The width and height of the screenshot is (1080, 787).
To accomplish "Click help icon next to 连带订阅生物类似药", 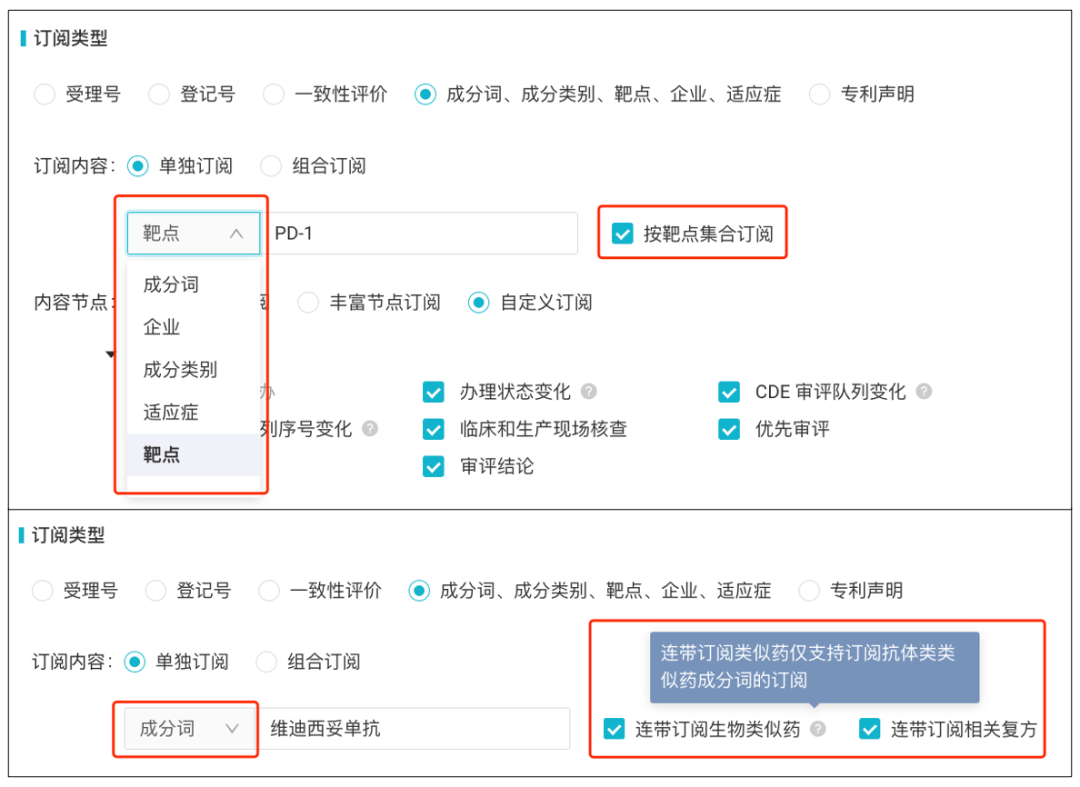I will (818, 728).
